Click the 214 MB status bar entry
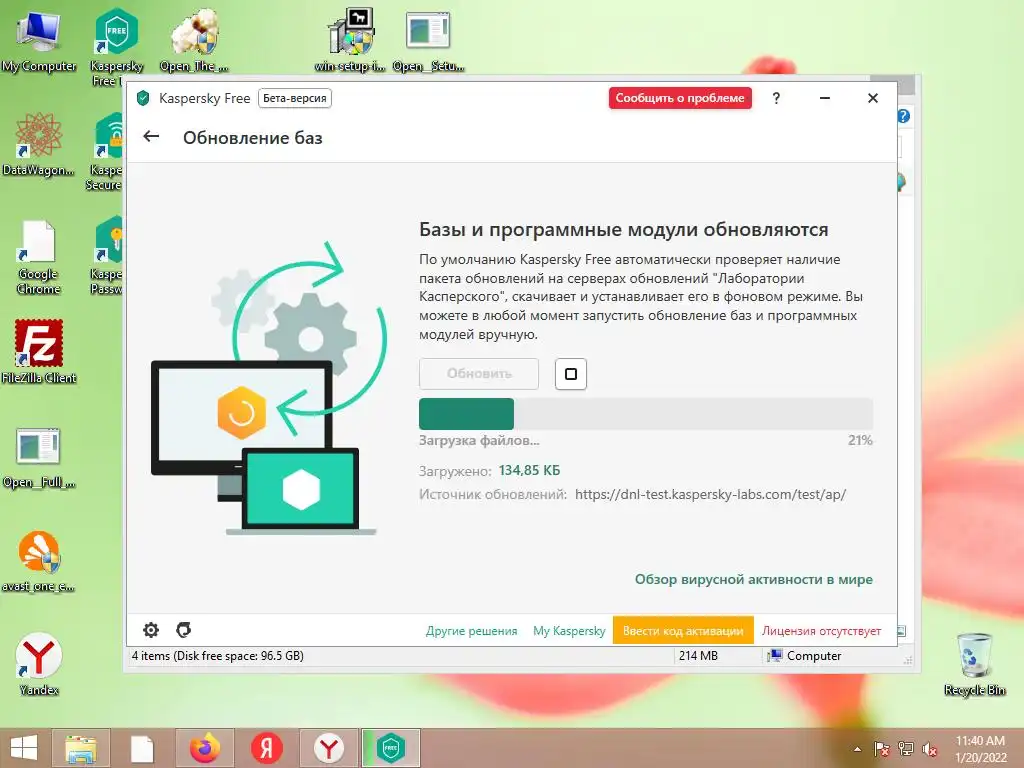 [697, 656]
